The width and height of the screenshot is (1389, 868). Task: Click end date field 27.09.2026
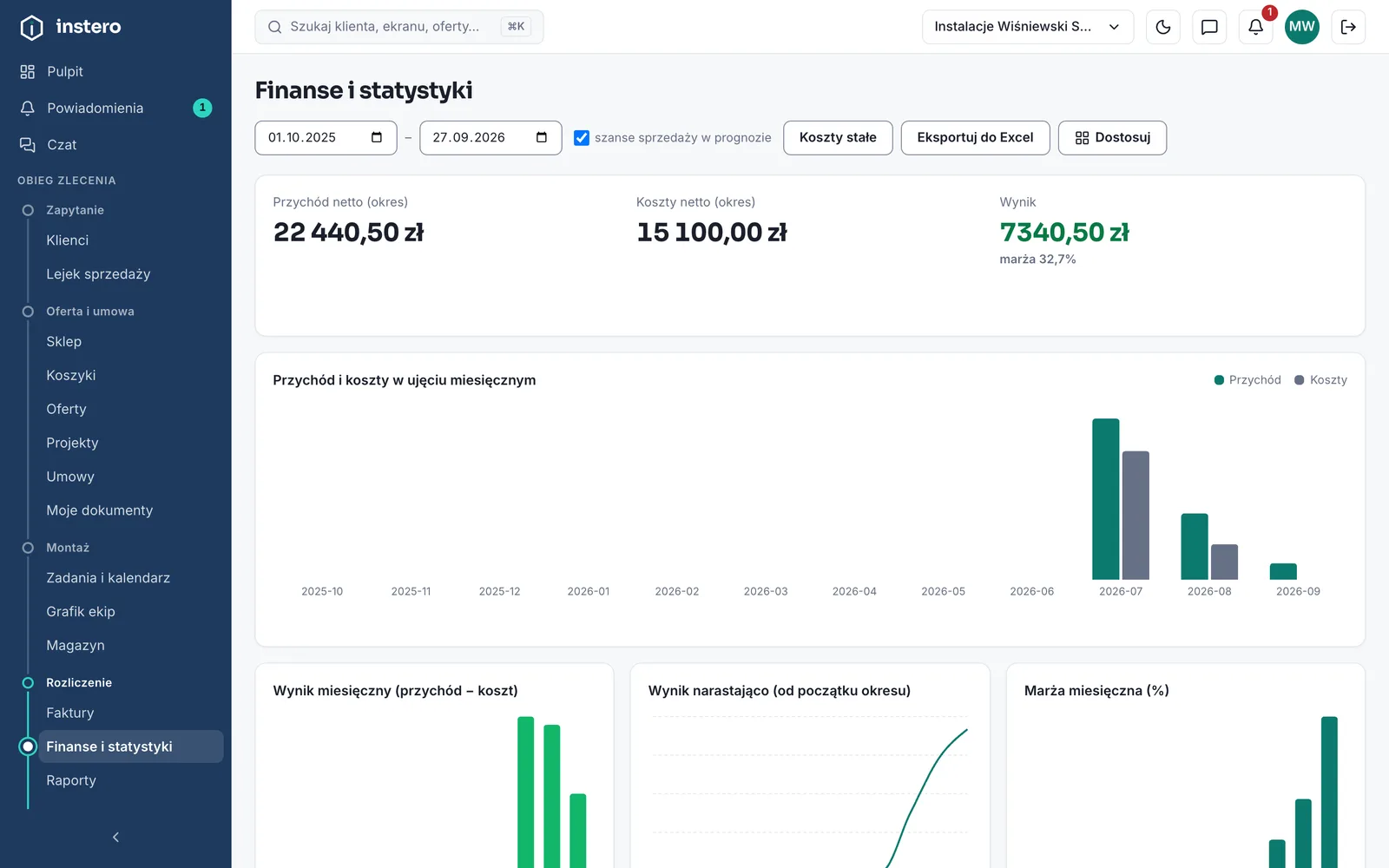pos(490,137)
